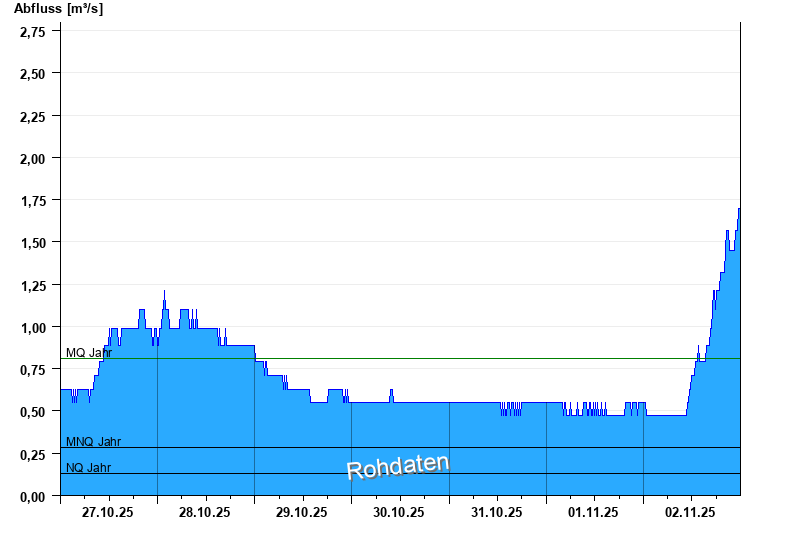Click the 2,00 y-axis label
Viewport: 800px width, 550px height.
click(x=33, y=159)
